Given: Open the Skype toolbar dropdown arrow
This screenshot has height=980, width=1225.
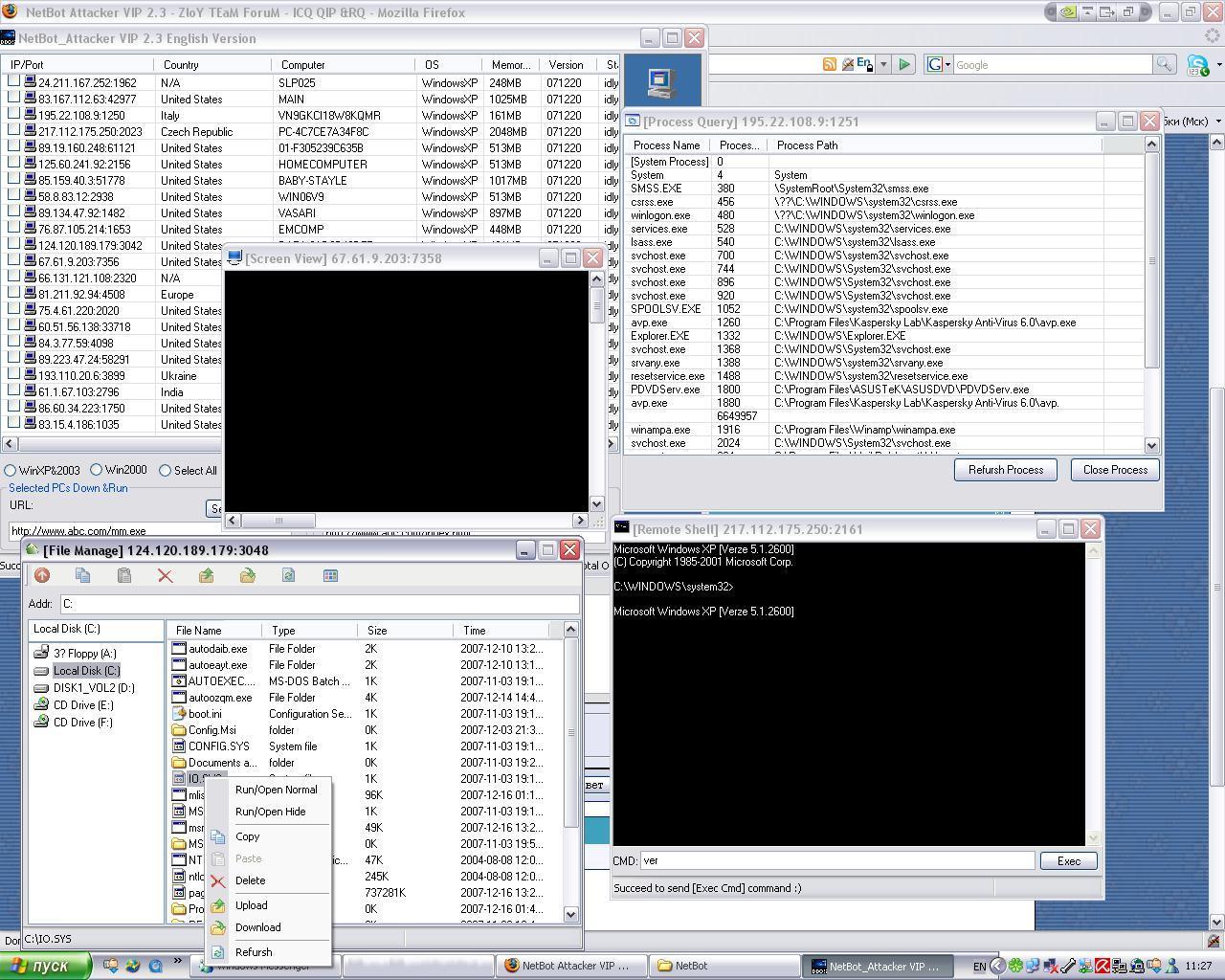Looking at the screenshot, I should pos(1219,65).
